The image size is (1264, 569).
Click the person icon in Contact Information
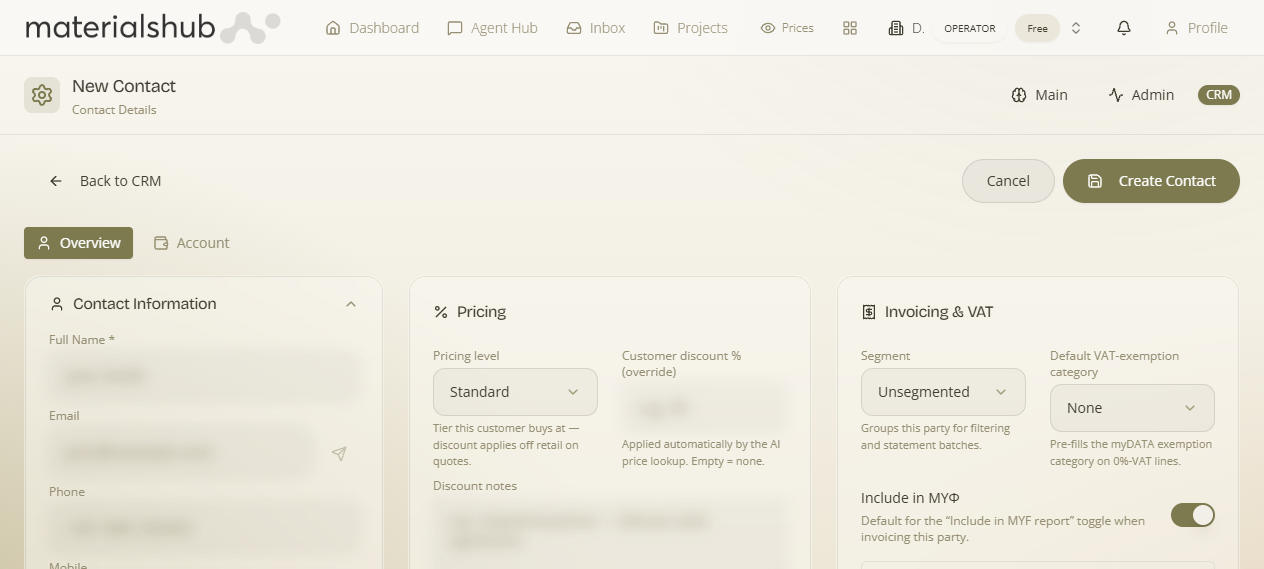[x=57, y=304]
